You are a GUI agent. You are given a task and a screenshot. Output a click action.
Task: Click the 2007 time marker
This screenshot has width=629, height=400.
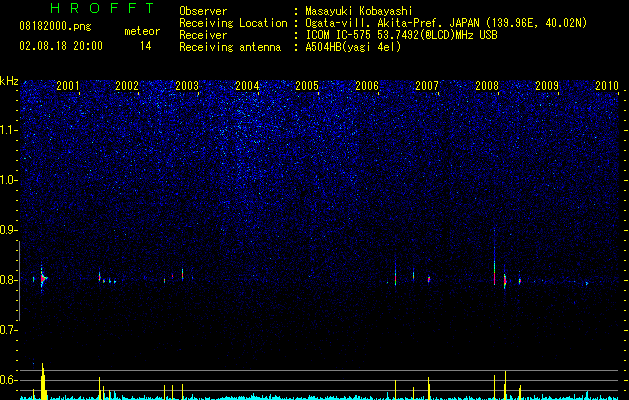pyautogui.click(x=427, y=86)
